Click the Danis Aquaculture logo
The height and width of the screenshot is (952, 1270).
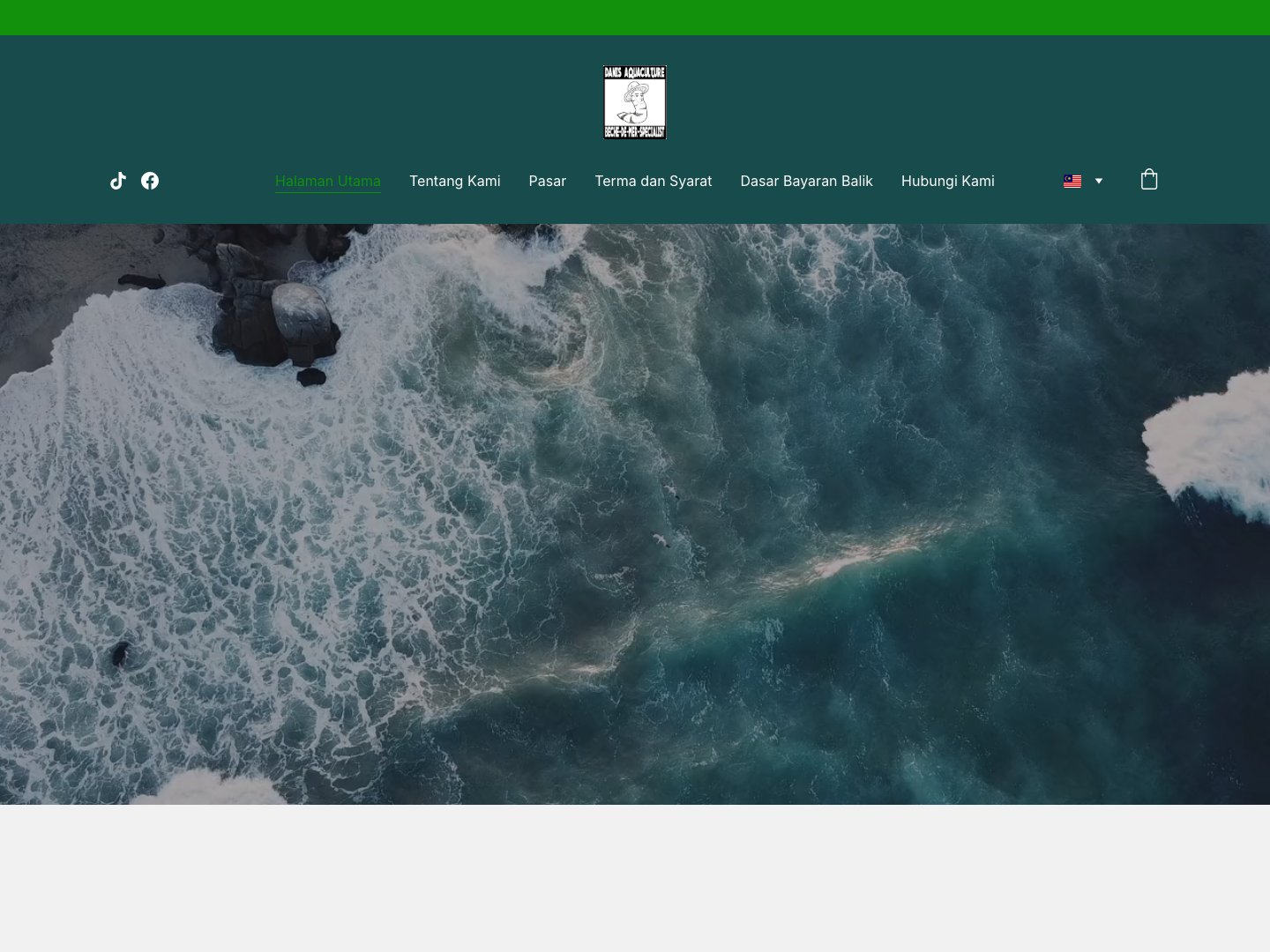pos(635,102)
